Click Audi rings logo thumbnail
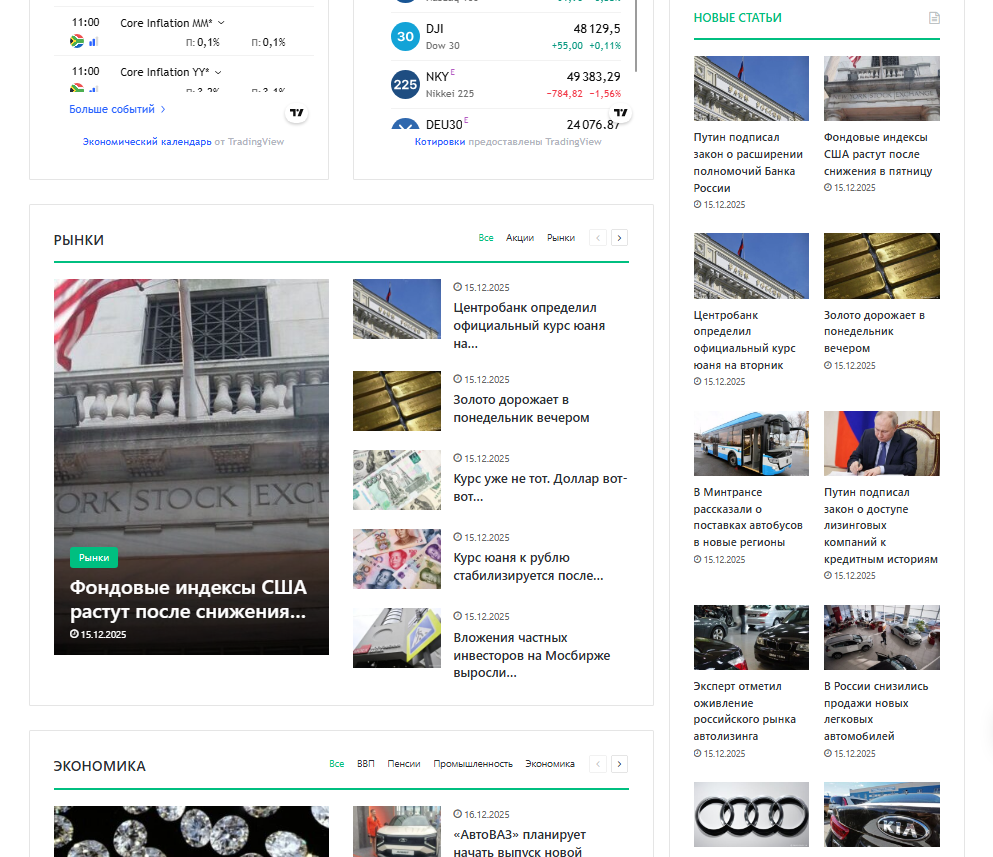Viewport: 993px width, 857px height. coord(751,815)
